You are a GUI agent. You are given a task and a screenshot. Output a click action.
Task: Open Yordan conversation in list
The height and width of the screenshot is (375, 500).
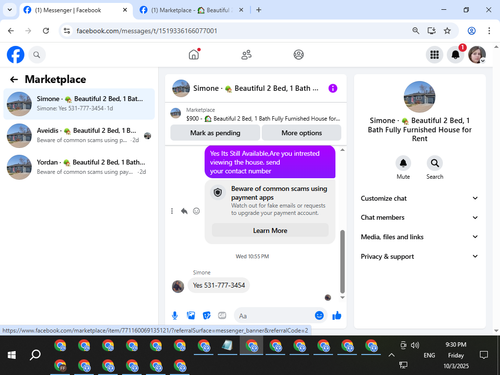click(79, 167)
